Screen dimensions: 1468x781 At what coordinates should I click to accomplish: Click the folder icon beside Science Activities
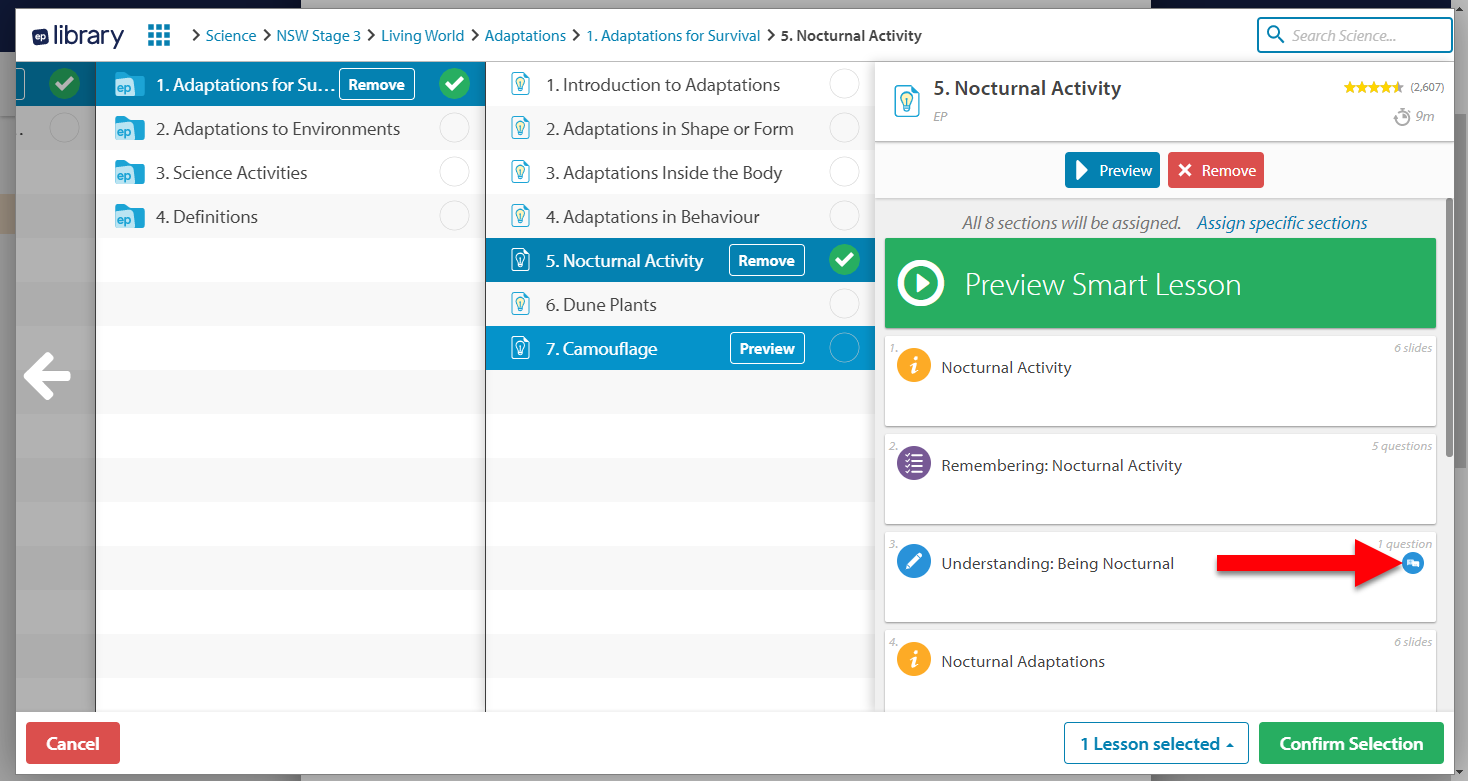click(130, 173)
